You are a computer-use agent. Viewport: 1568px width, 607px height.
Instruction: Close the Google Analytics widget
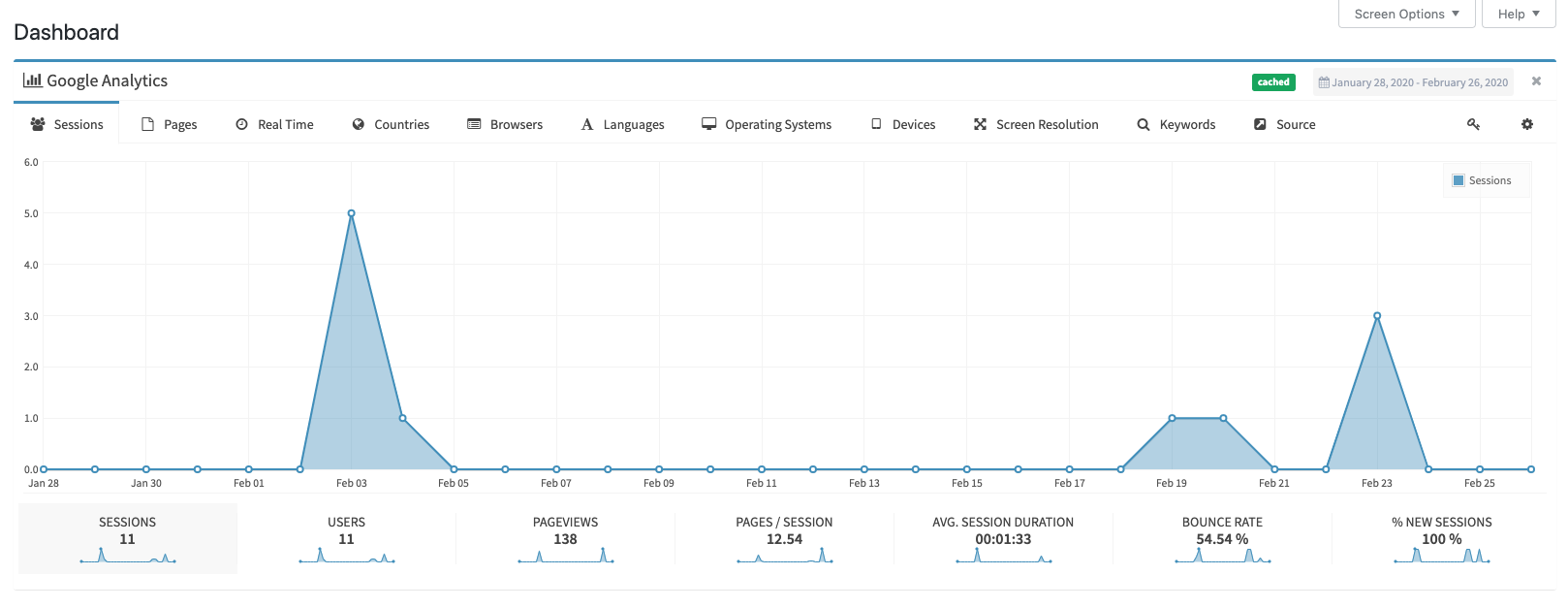point(1536,81)
